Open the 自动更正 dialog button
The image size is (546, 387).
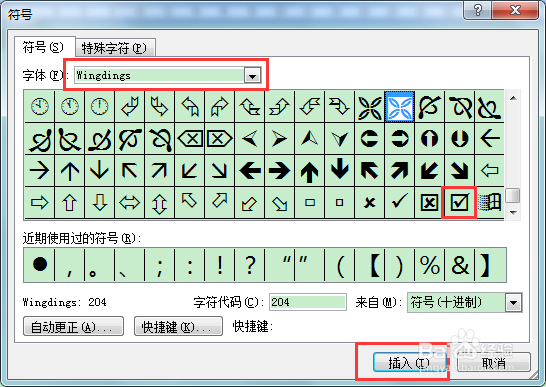pyautogui.click(x=73, y=326)
